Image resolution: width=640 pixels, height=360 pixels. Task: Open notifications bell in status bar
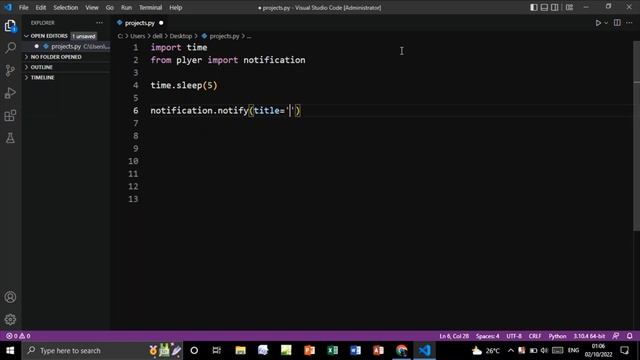pos(629,336)
